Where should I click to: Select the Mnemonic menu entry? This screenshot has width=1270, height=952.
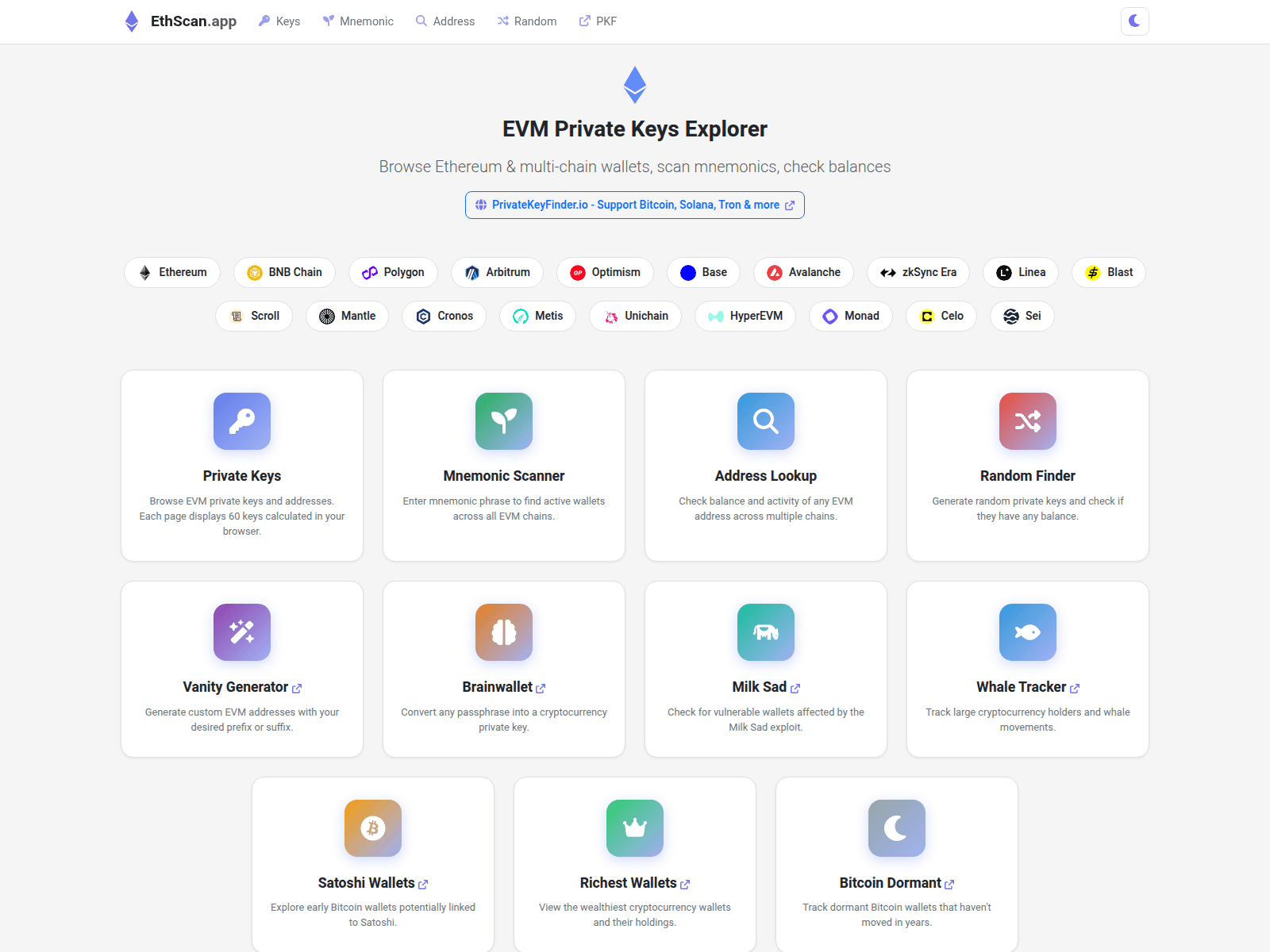point(358,21)
